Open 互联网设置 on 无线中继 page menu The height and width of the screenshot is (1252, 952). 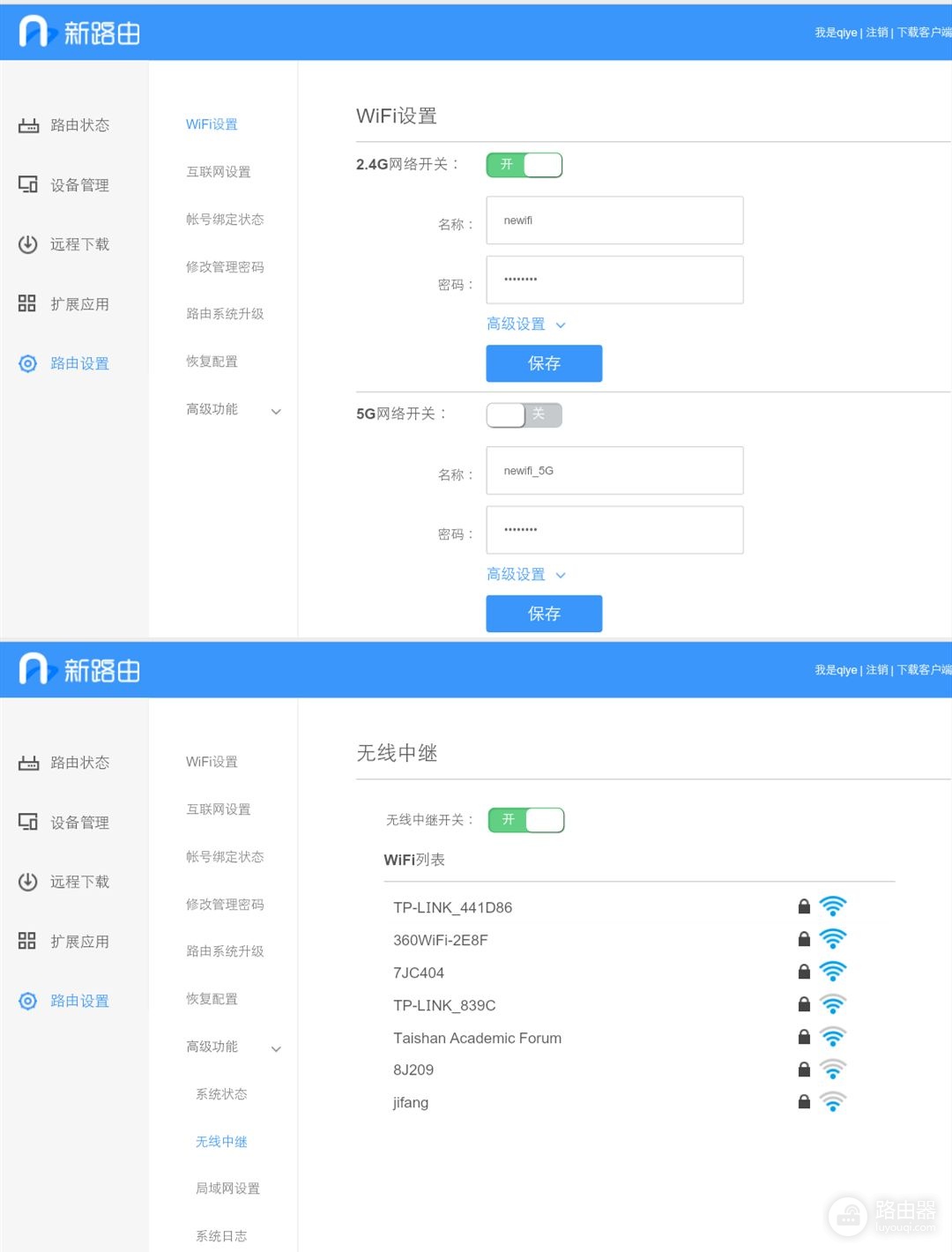pyautogui.click(x=219, y=809)
